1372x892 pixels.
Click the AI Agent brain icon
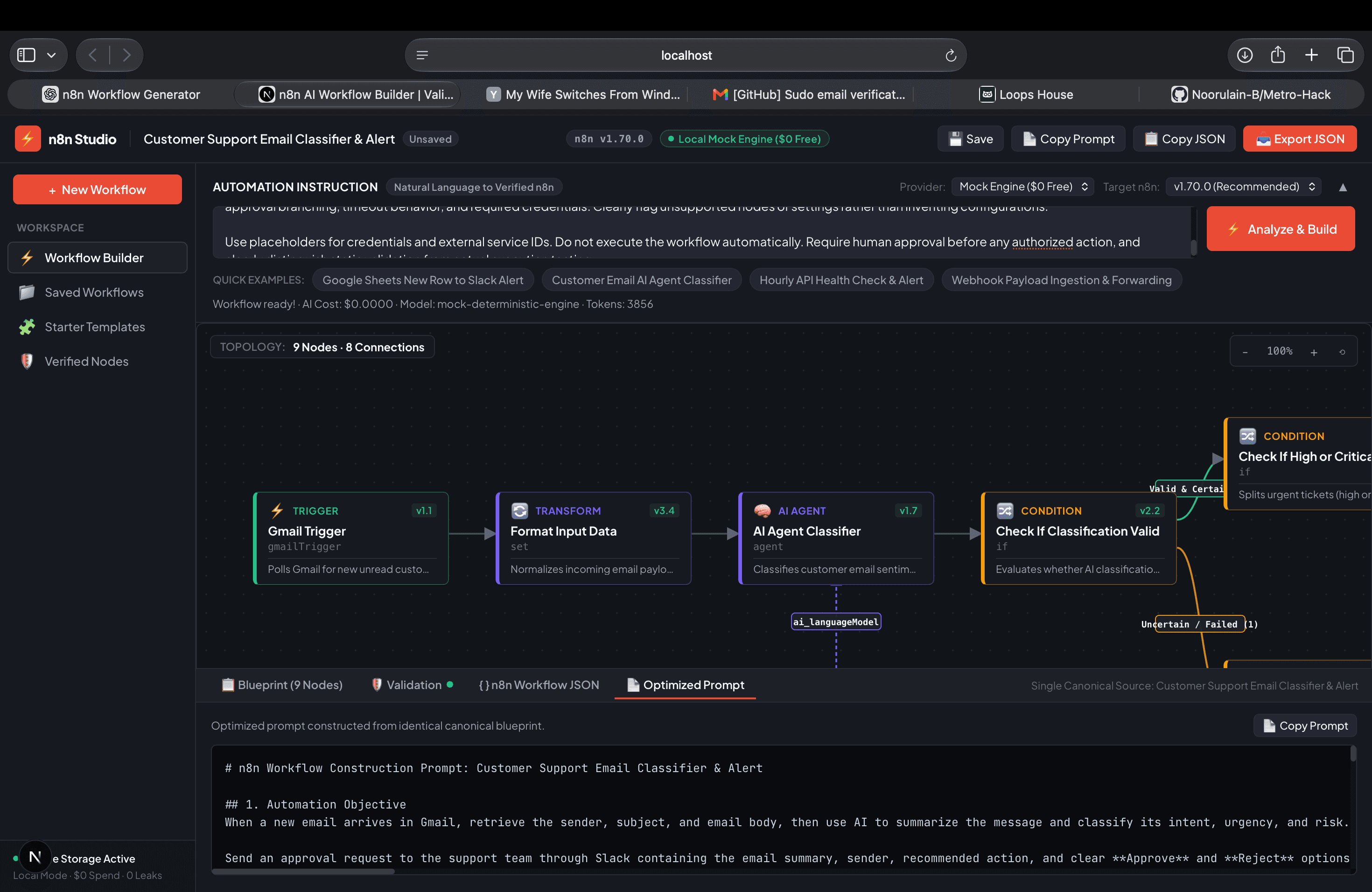(x=762, y=510)
